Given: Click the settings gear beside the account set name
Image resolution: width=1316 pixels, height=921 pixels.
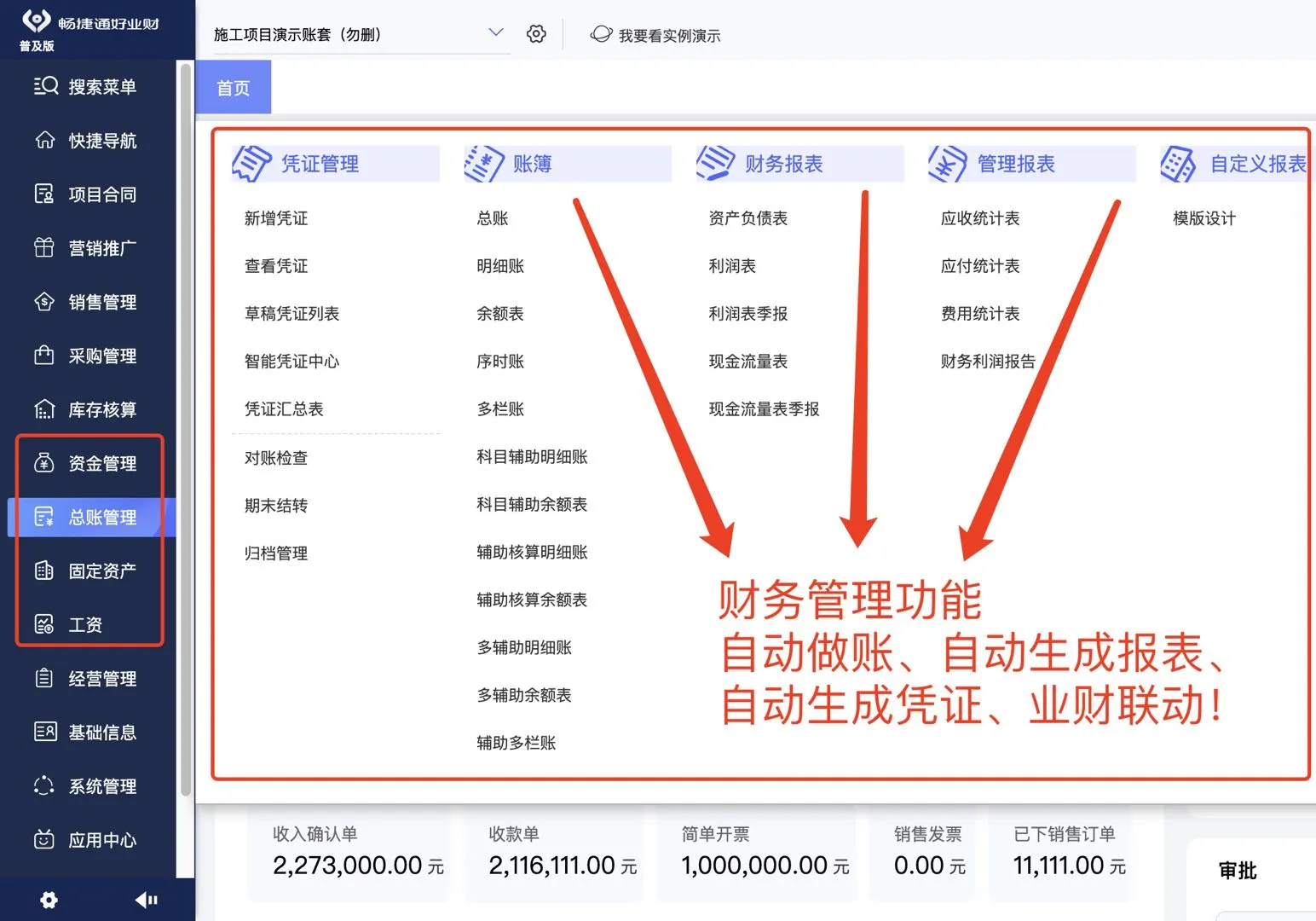Looking at the screenshot, I should point(535,34).
